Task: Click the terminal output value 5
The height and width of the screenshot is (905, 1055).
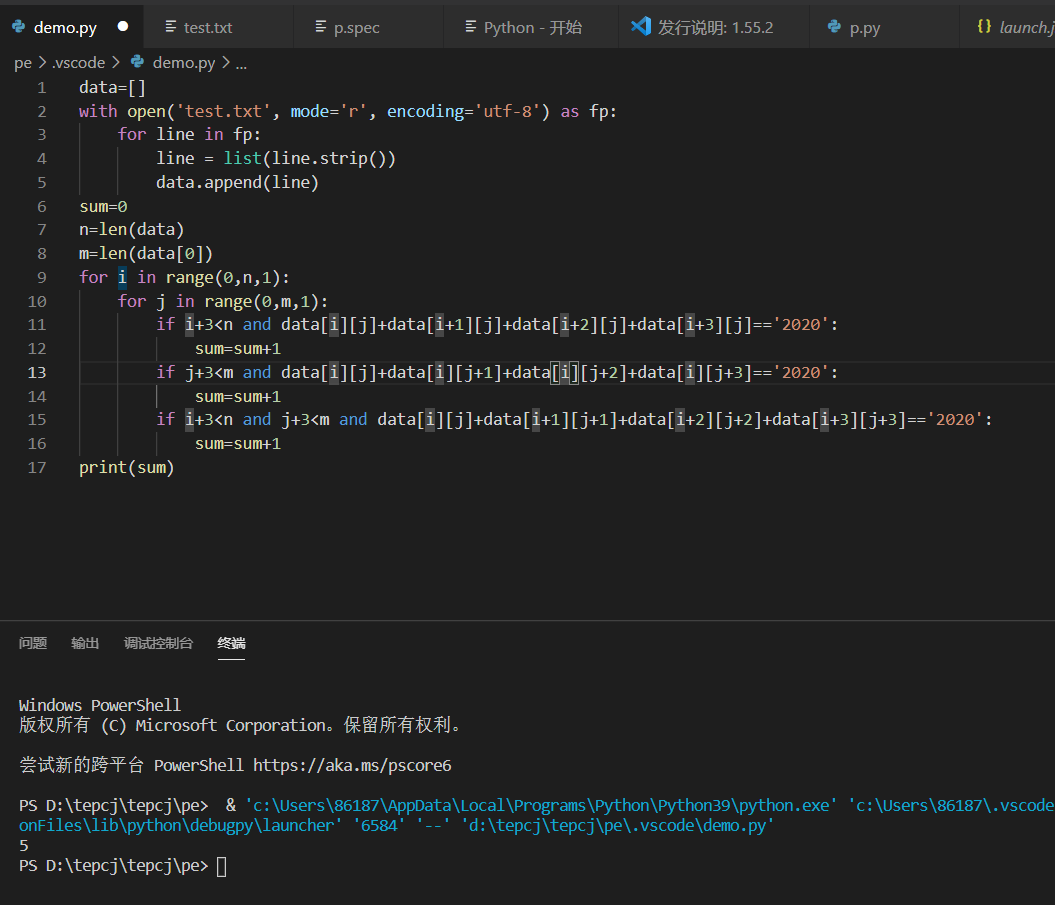Action: coord(24,845)
